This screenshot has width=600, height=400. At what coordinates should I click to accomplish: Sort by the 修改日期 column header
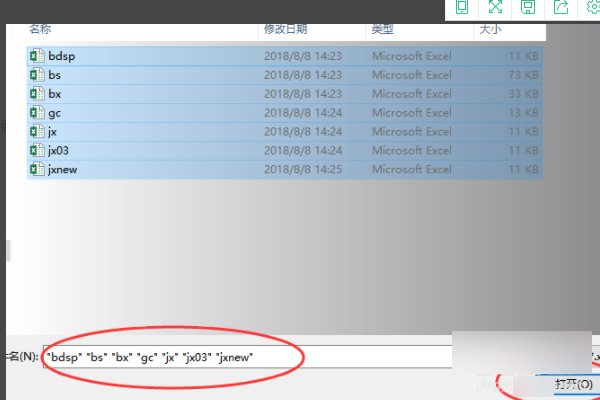coord(288,31)
